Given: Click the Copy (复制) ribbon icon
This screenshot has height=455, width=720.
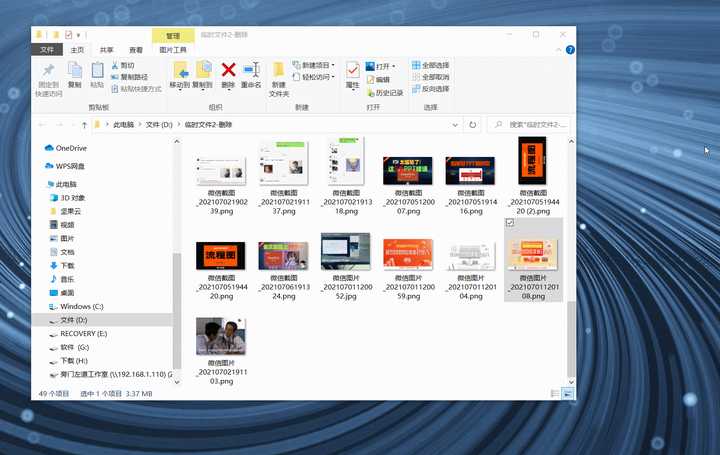Looking at the screenshot, I should coord(74,75).
